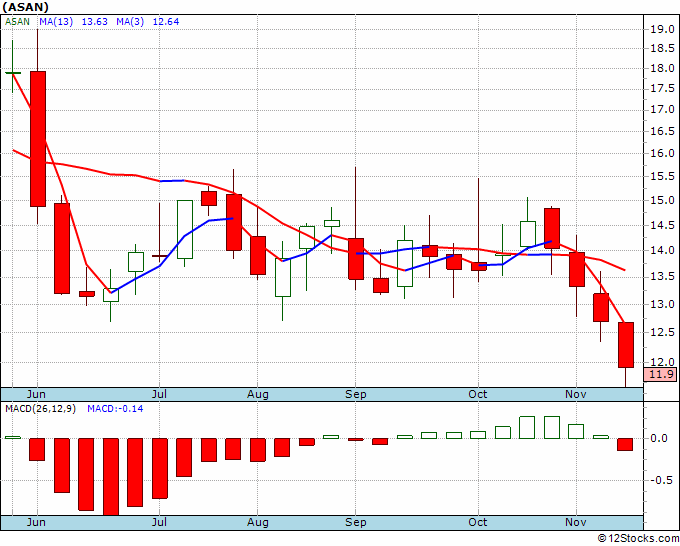The image size is (680, 546).
Task: Select the MA(3) legend label
Action: pyautogui.click(x=130, y=22)
